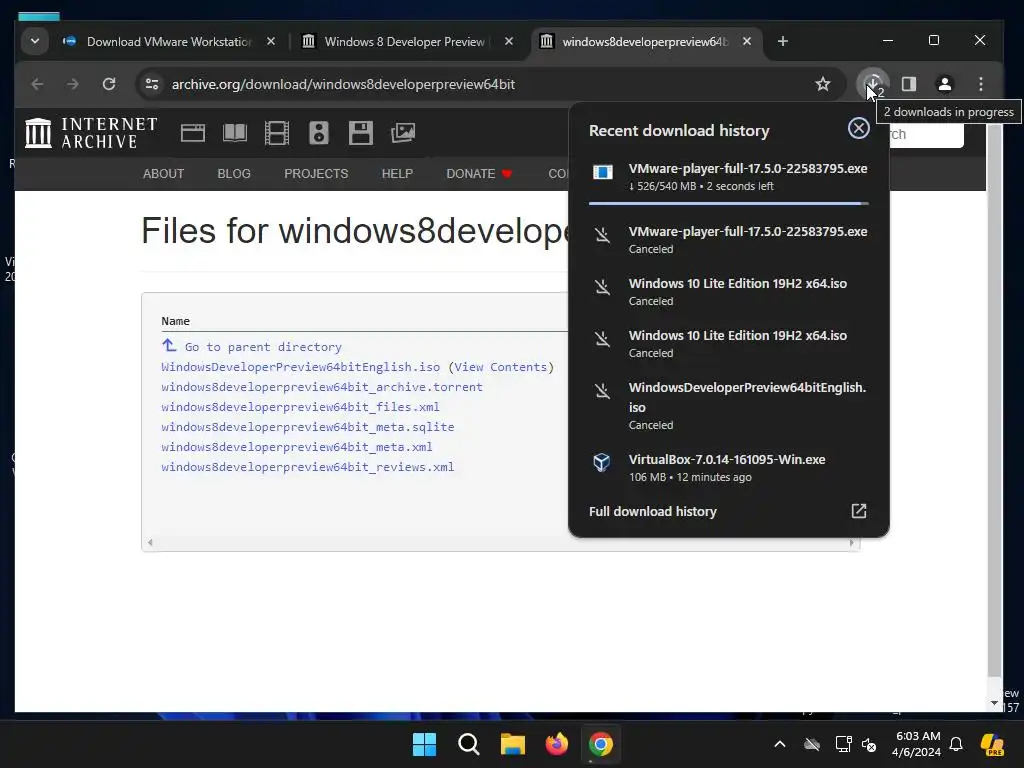
Task: Click Go to parent directory link
Action: point(263,347)
